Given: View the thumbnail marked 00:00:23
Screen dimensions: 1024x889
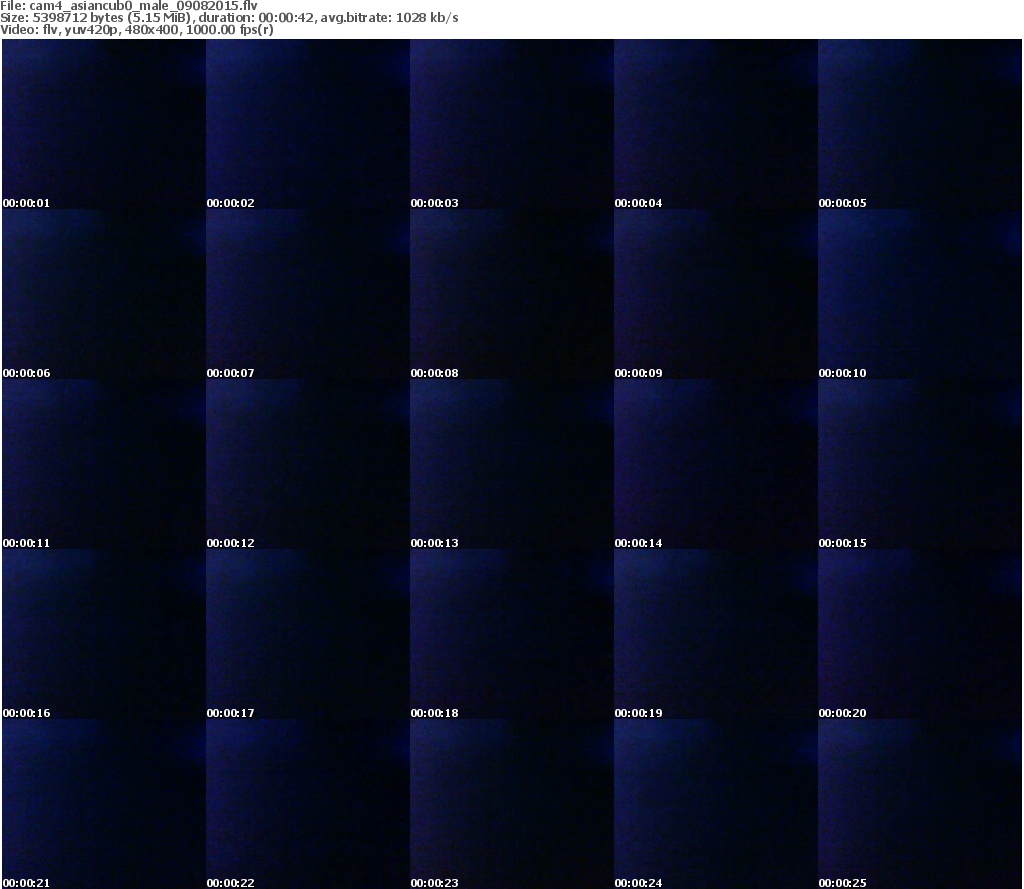Looking at the screenshot, I should [512, 803].
